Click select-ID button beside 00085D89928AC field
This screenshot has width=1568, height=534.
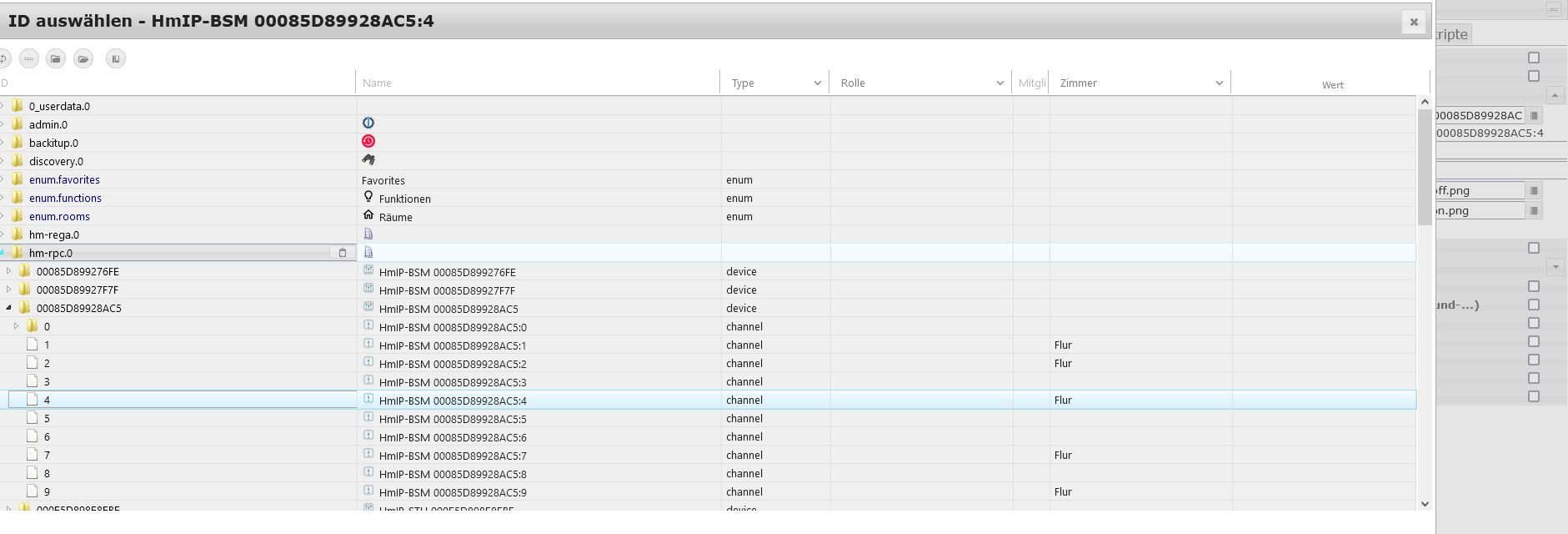1534,115
